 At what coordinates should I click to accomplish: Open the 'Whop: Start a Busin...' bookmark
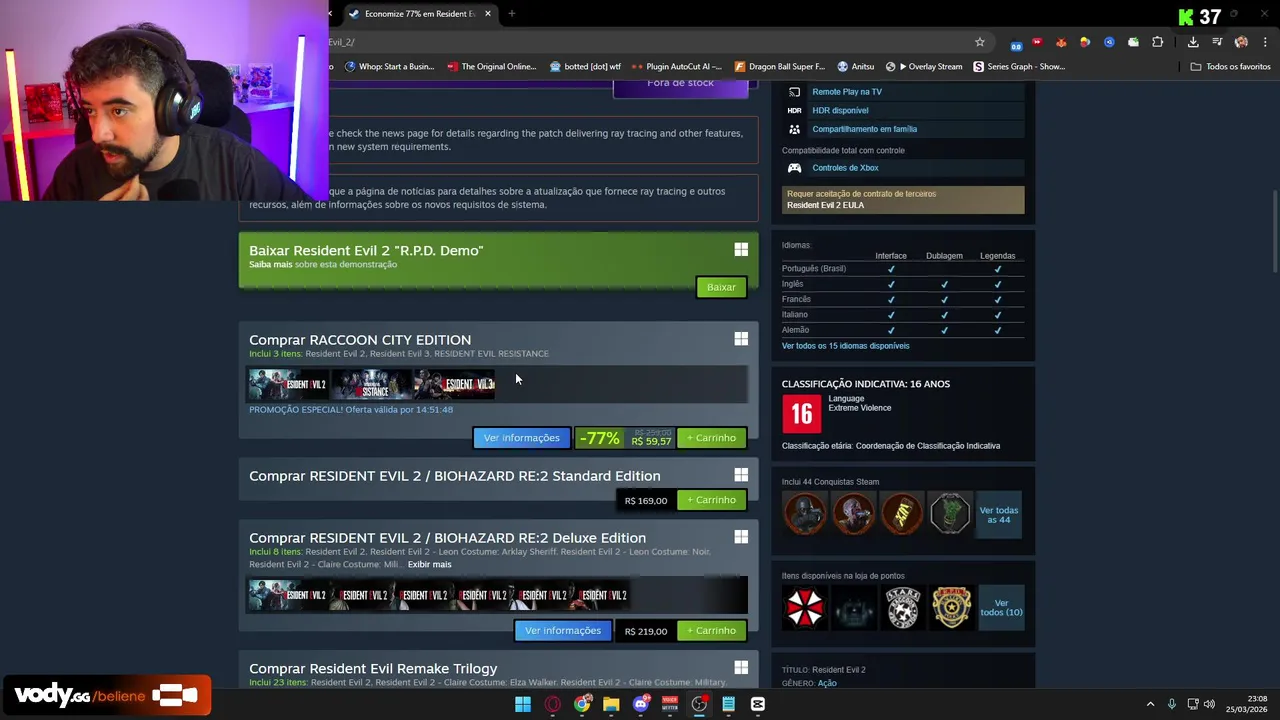[x=390, y=67]
